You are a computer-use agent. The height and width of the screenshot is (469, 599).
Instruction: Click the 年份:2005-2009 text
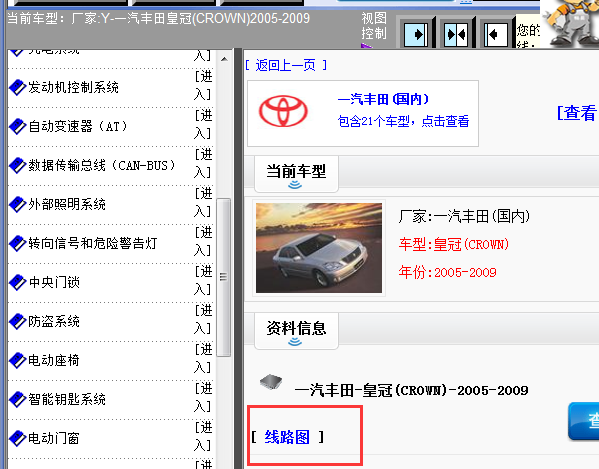click(447, 272)
